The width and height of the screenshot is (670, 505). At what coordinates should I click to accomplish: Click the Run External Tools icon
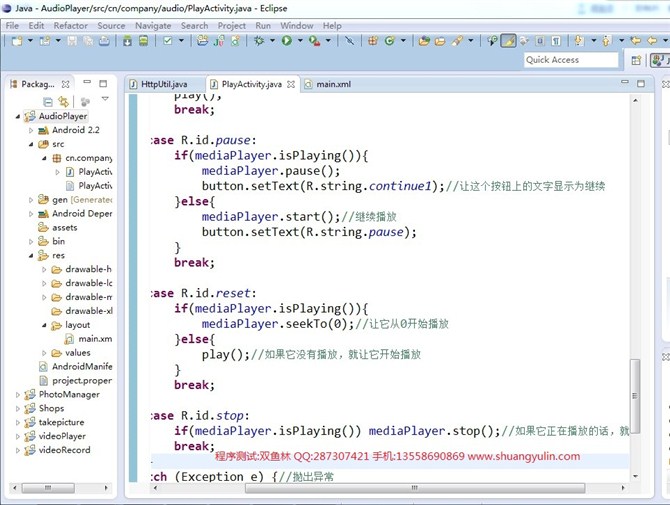[x=314, y=41]
